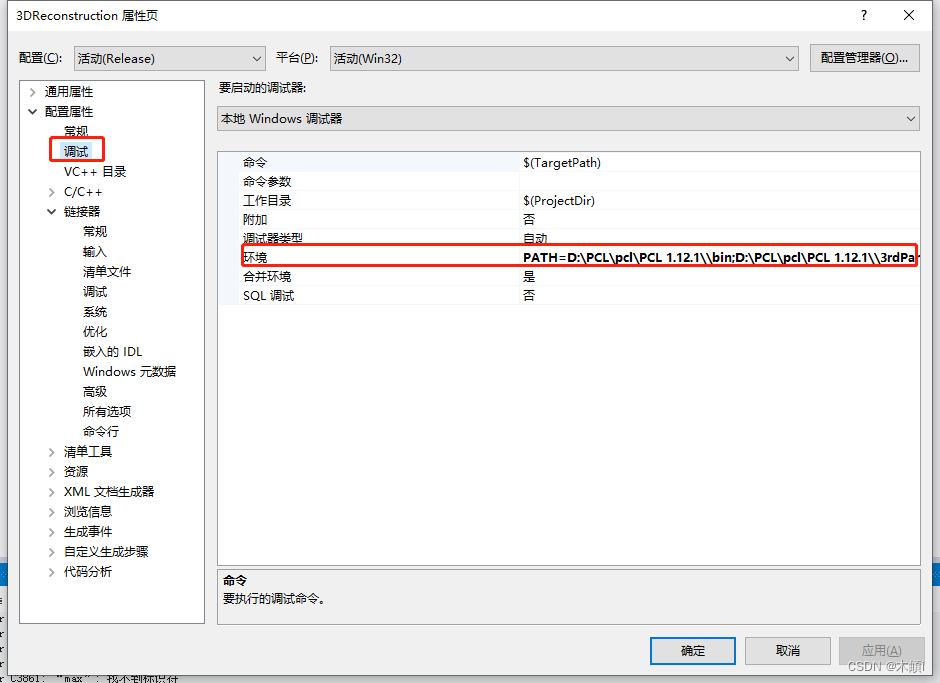This screenshot has width=940, height=683.
Task: Click the empty 命令参数 value field
Action: (719, 182)
